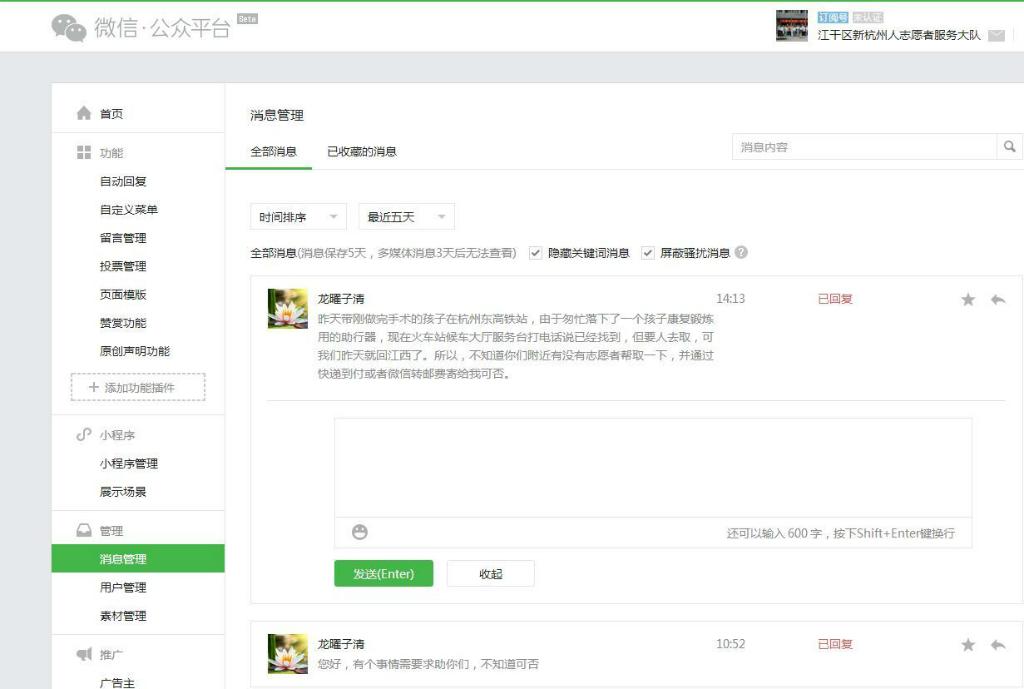Screen dimensions: 1024x689
Task: Open 用户管理 in the sidebar
Action: pyautogui.click(x=123, y=587)
